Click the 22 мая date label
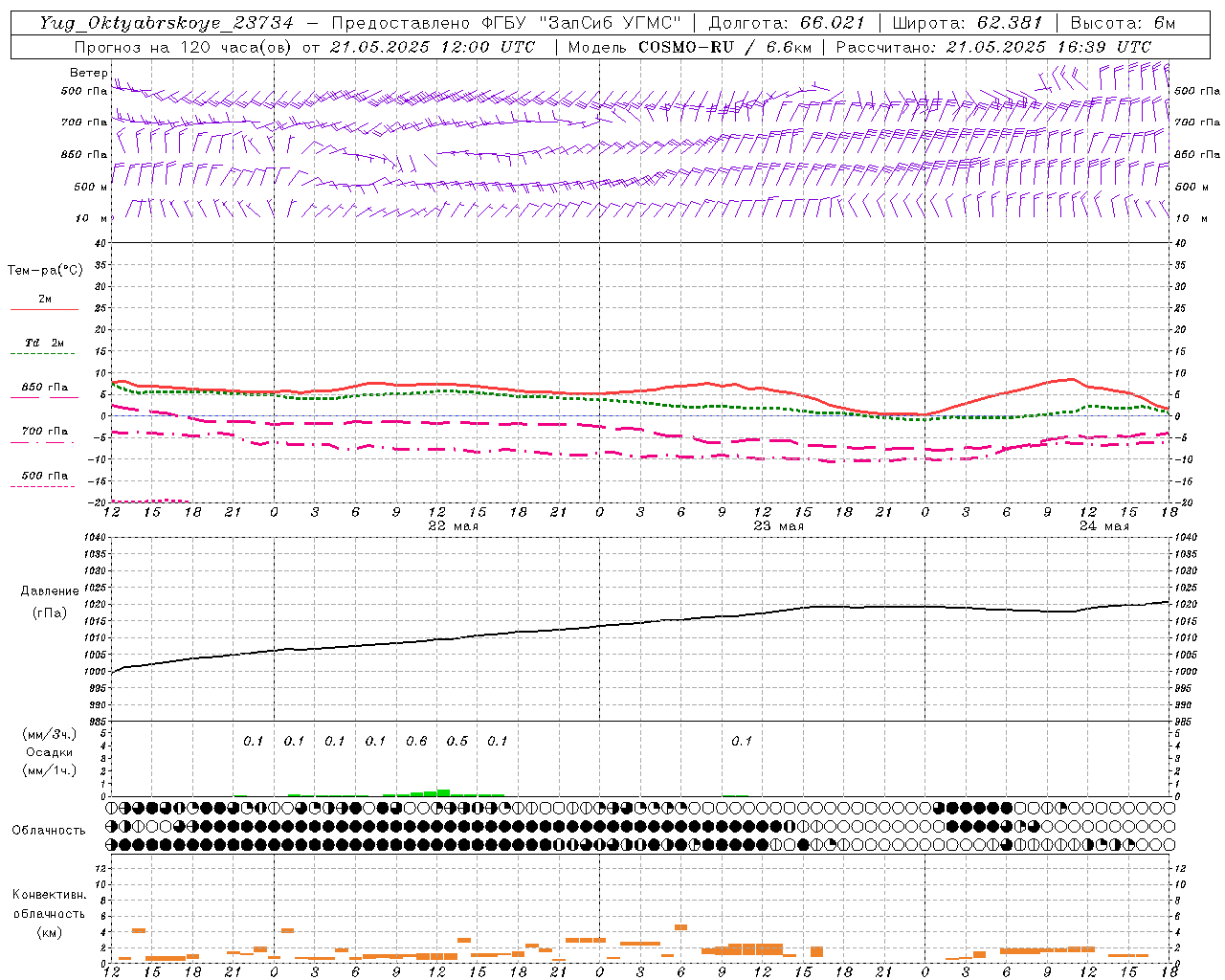 [454, 526]
